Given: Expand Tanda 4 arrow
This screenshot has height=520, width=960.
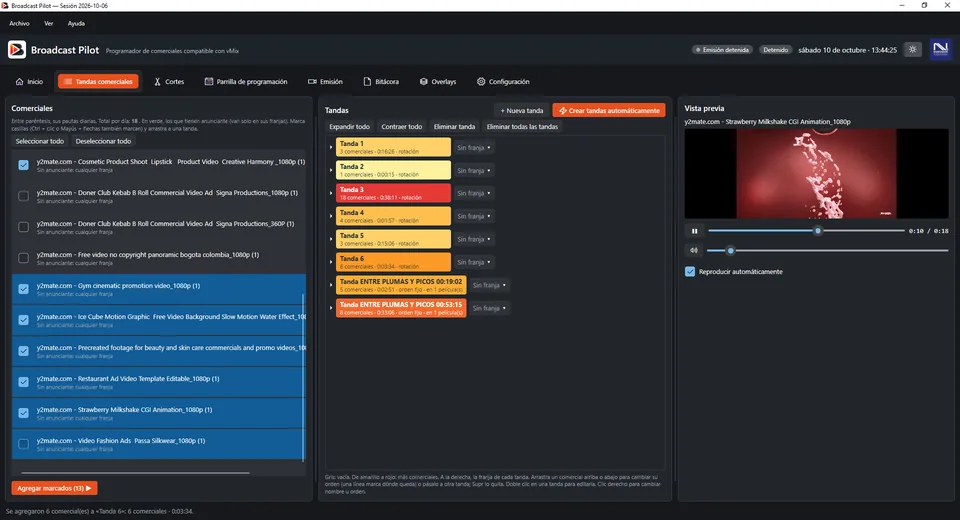Looking at the screenshot, I should pos(331,216).
